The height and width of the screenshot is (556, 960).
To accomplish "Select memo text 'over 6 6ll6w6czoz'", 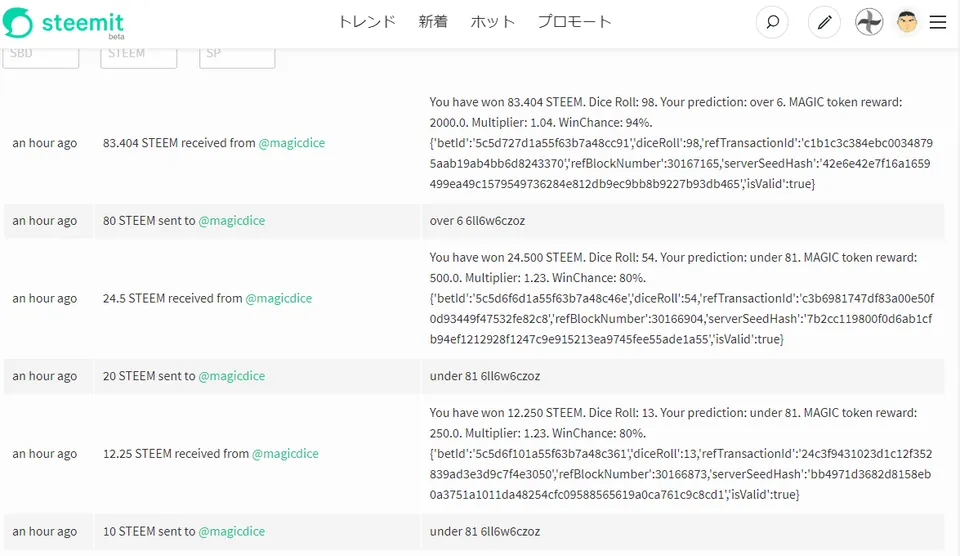I will click(478, 220).
